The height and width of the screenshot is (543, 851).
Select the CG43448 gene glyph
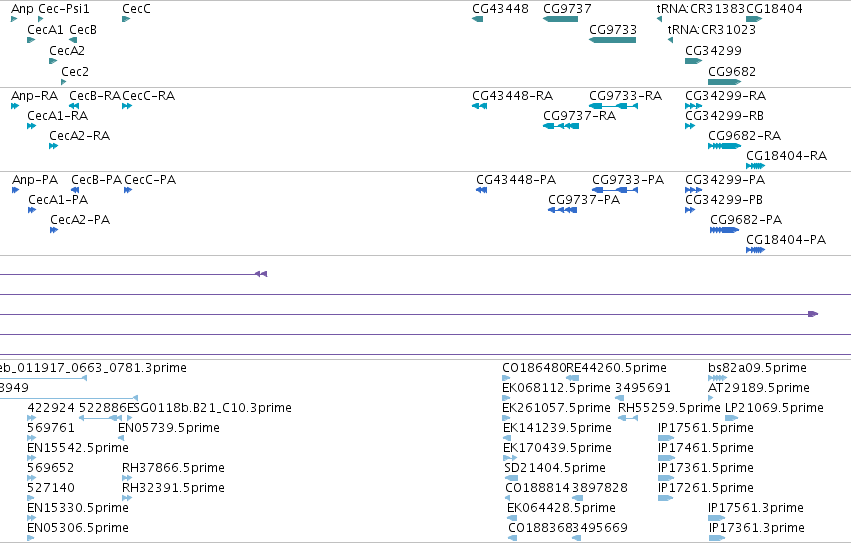click(478, 19)
